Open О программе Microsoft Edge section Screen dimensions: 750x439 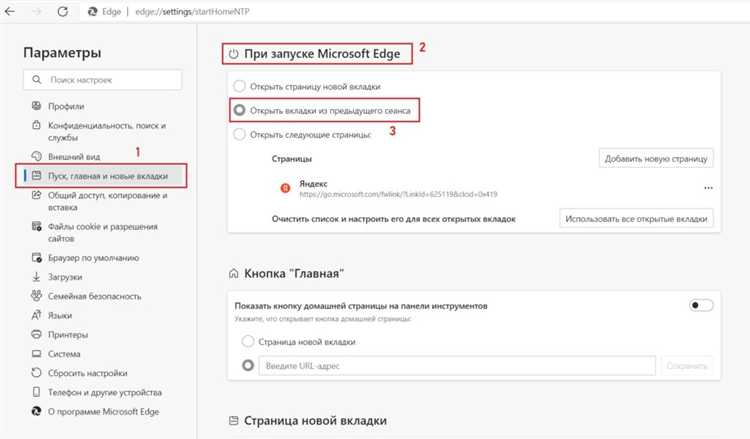coord(103,411)
